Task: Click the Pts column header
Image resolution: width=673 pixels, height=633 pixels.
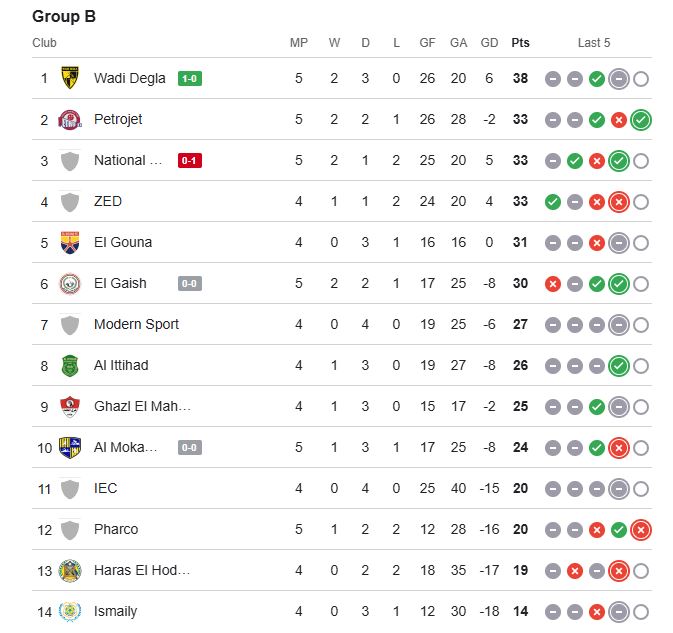Action: [x=520, y=43]
